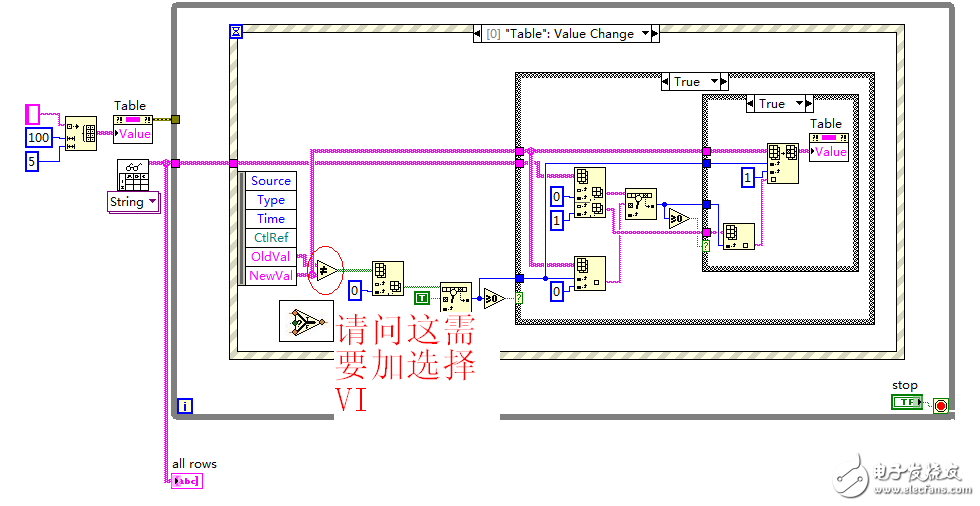The height and width of the screenshot is (506, 980).
Task: Click the pink tunnel entering the event structure
Action: pyautogui.click(x=233, y=163)
